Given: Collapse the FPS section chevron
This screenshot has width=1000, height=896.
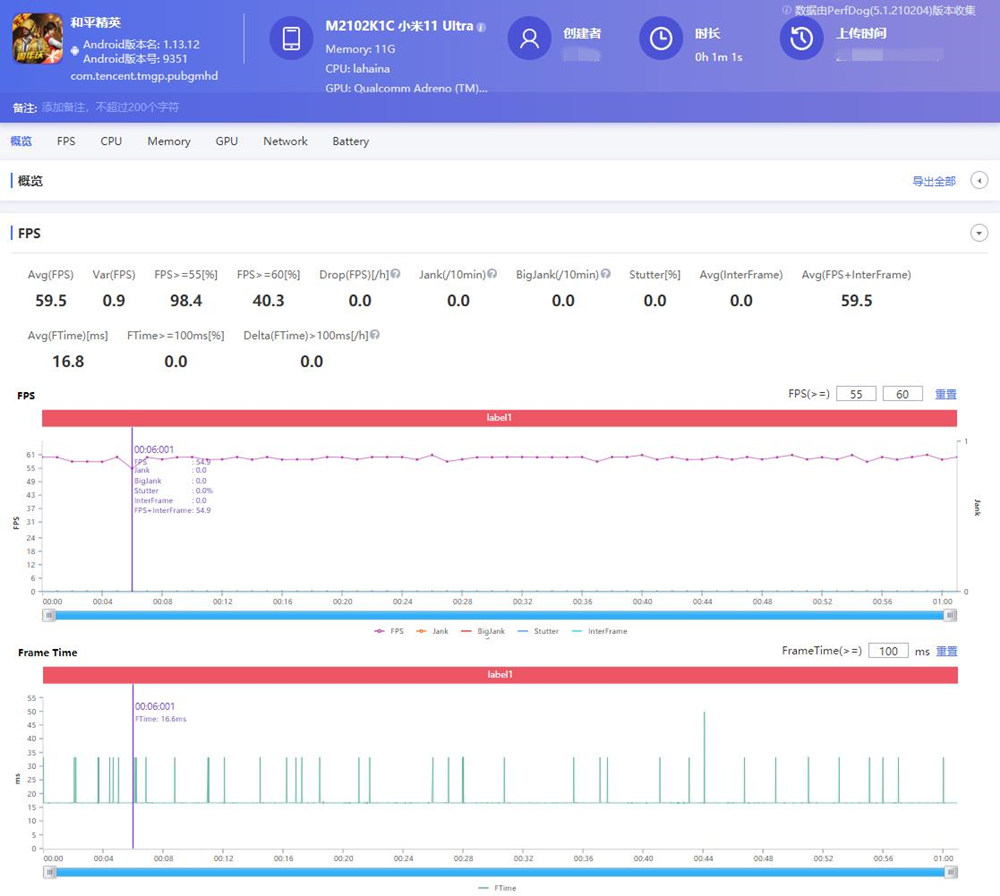Looking at the screenshot, I should [979, 233].
